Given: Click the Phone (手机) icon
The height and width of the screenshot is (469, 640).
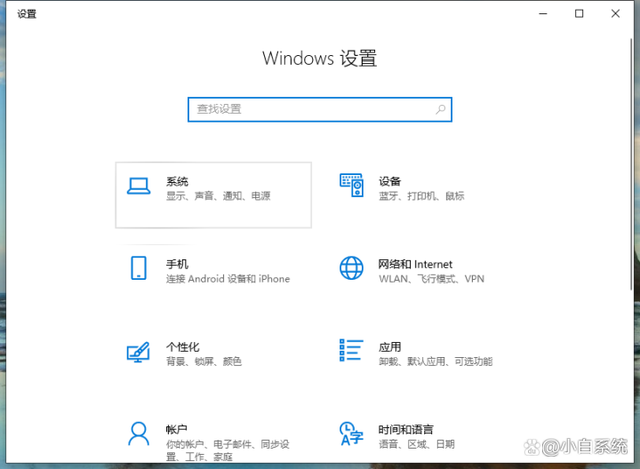Looking at the screenshot, I should pos(138,268).
